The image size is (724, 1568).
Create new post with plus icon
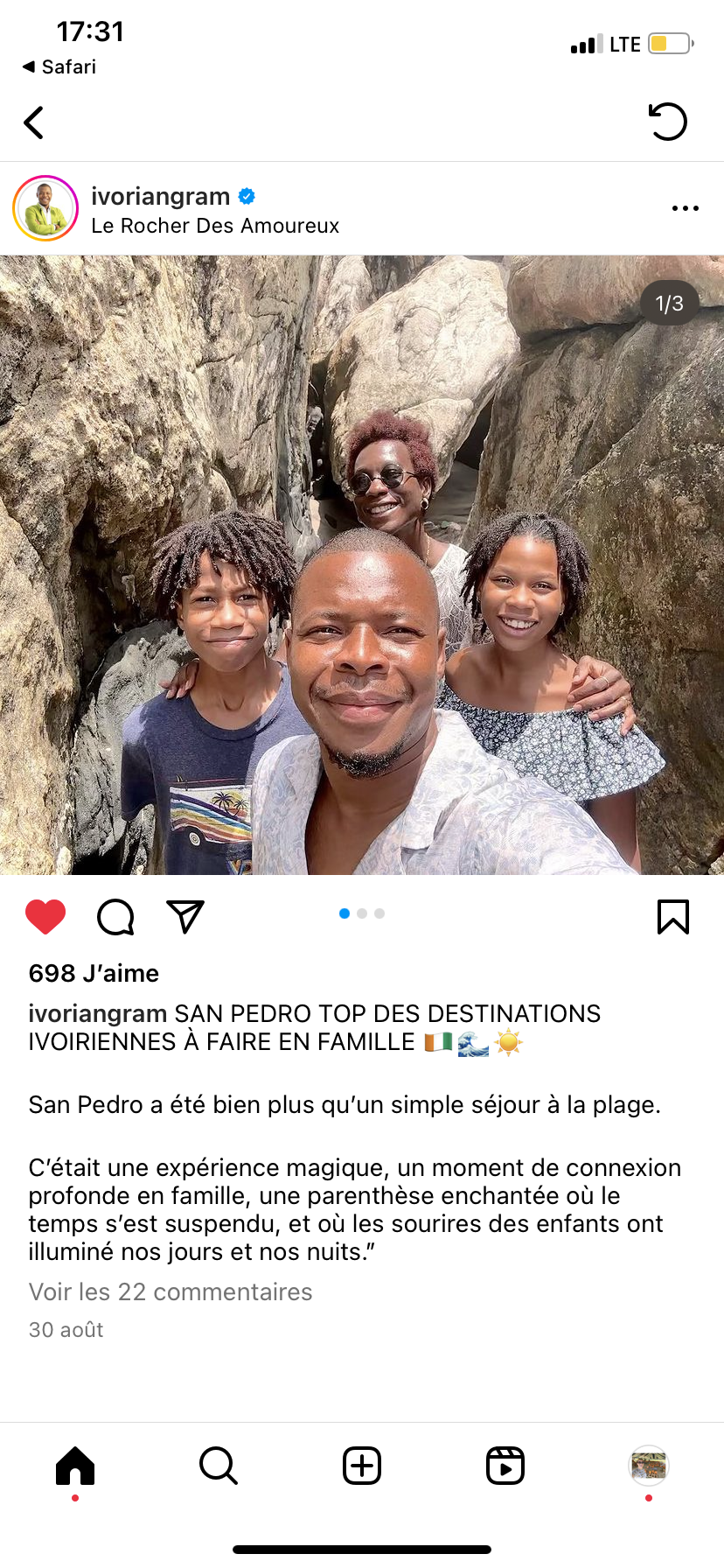pyautogui.click(x=362, y=1466)
